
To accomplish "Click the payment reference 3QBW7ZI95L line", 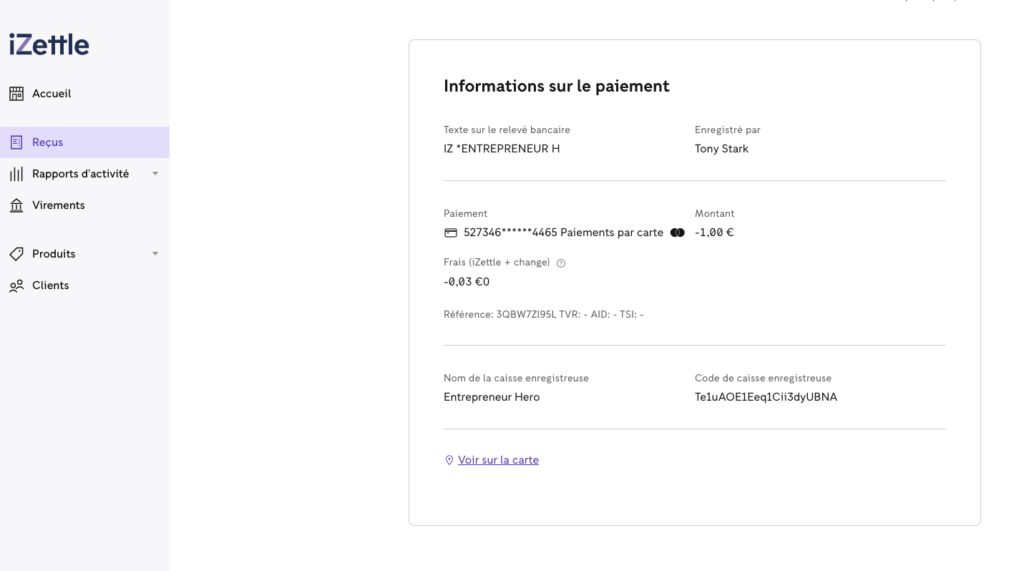I will coord(543,314).
